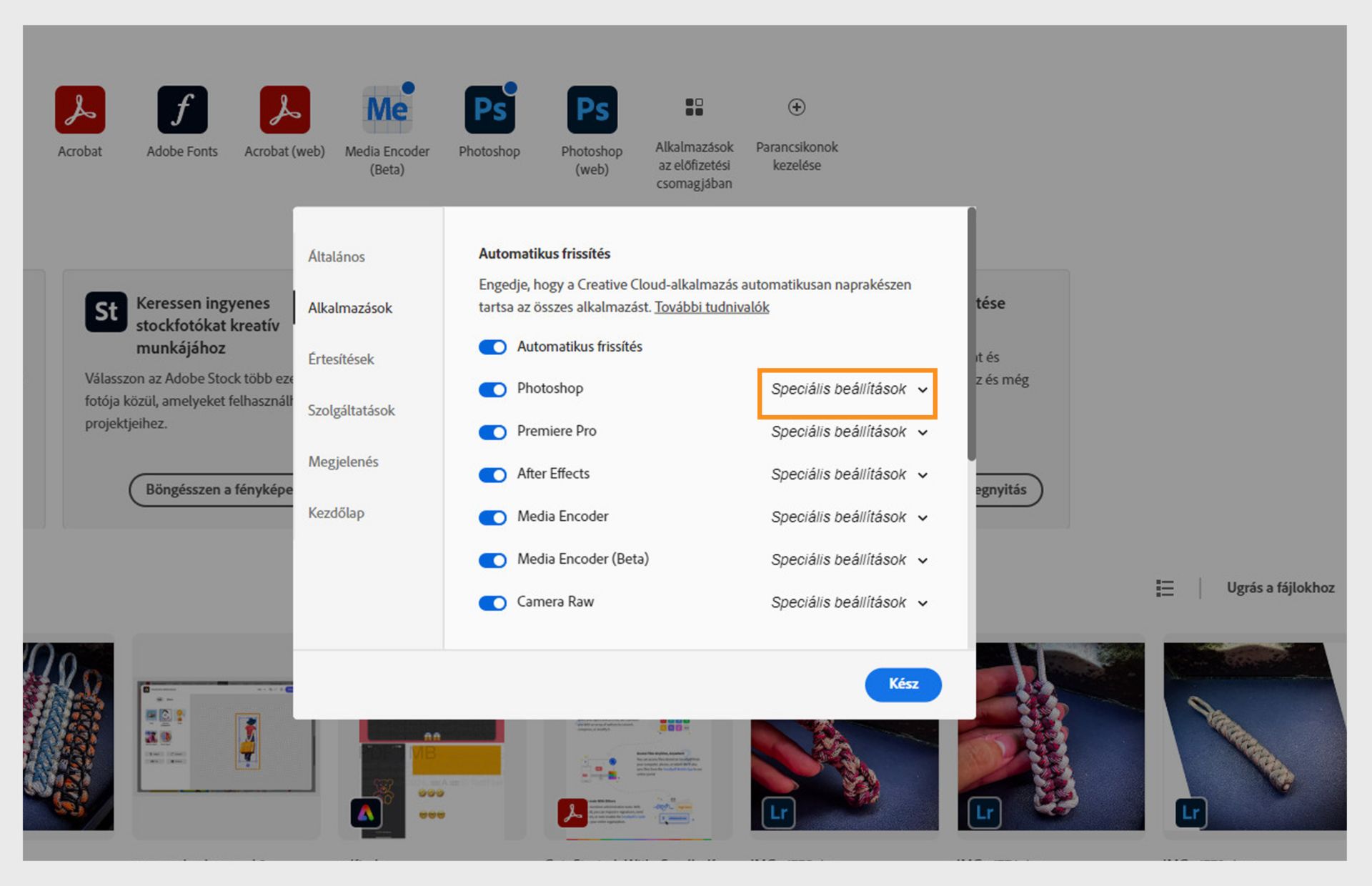This screenshot has width=1372, height=886.
Task: Click the Parancsikonok kezelése plus icon
Action: [796, 107]
